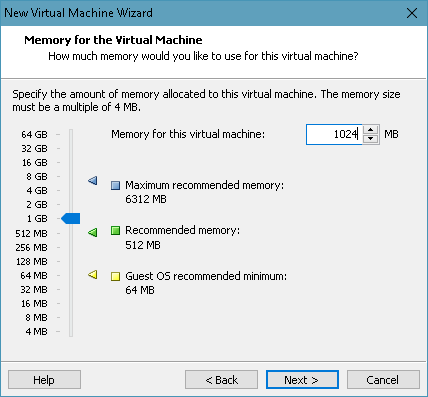Click the blue square legend for maximum memory

(x=115, y=185)
